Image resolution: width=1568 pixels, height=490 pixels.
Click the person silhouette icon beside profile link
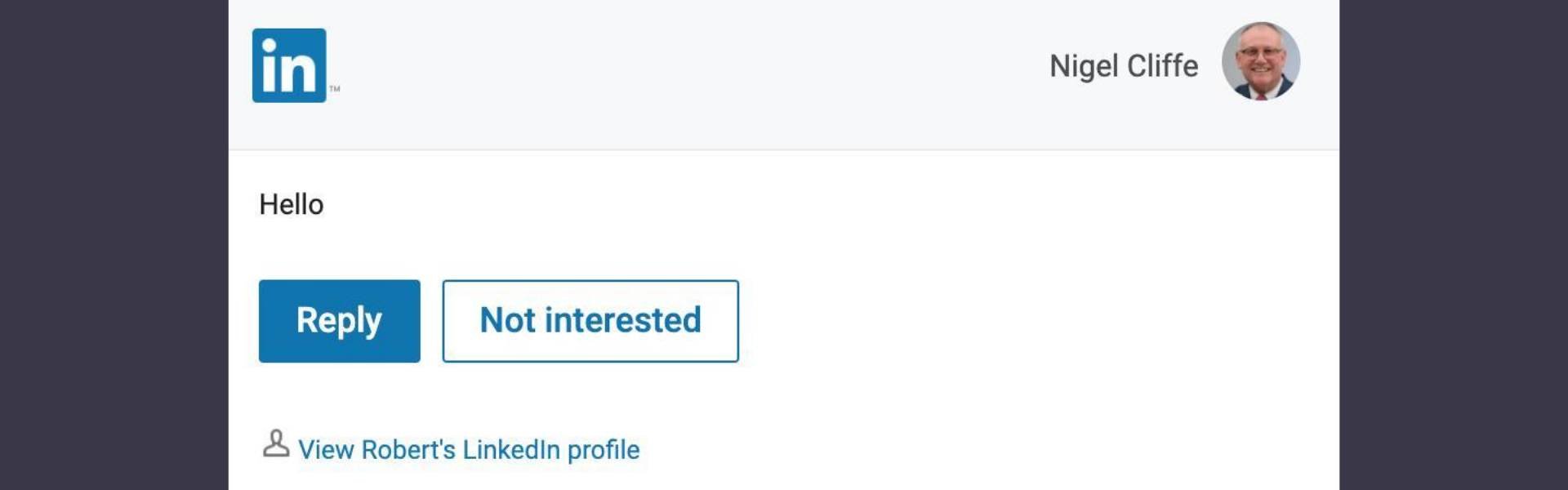coord(276,444)
